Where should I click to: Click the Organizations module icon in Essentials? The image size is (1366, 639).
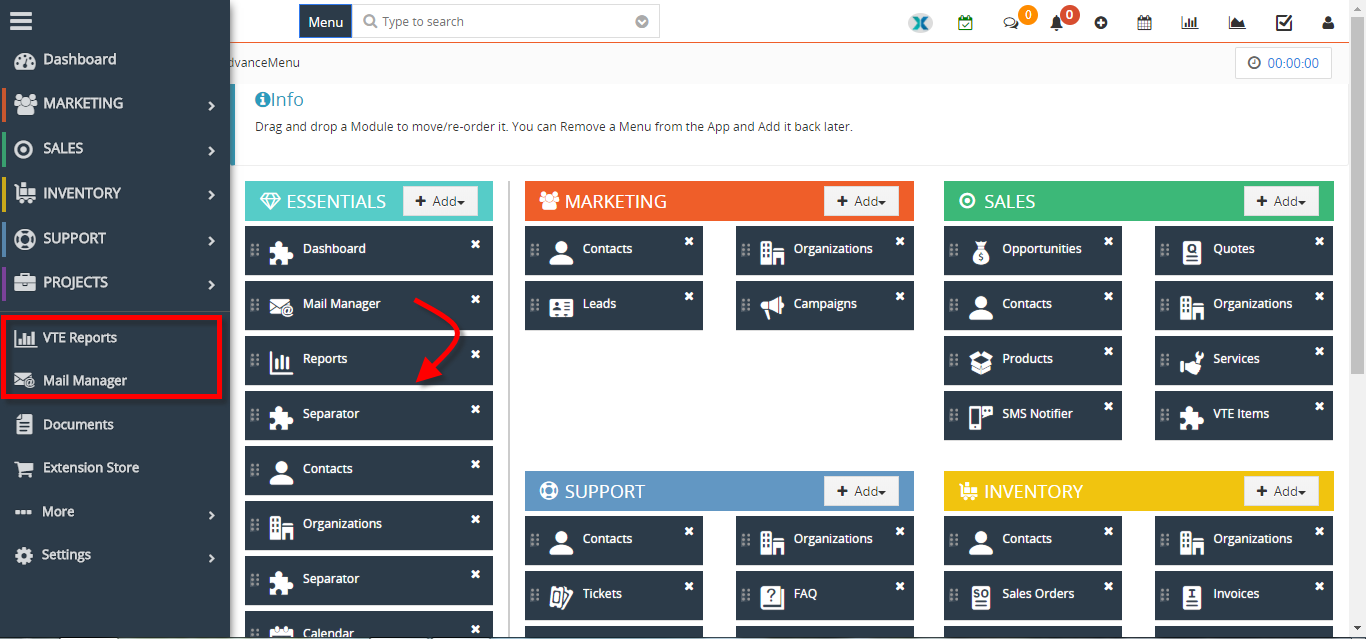click(x=282, y=527)
